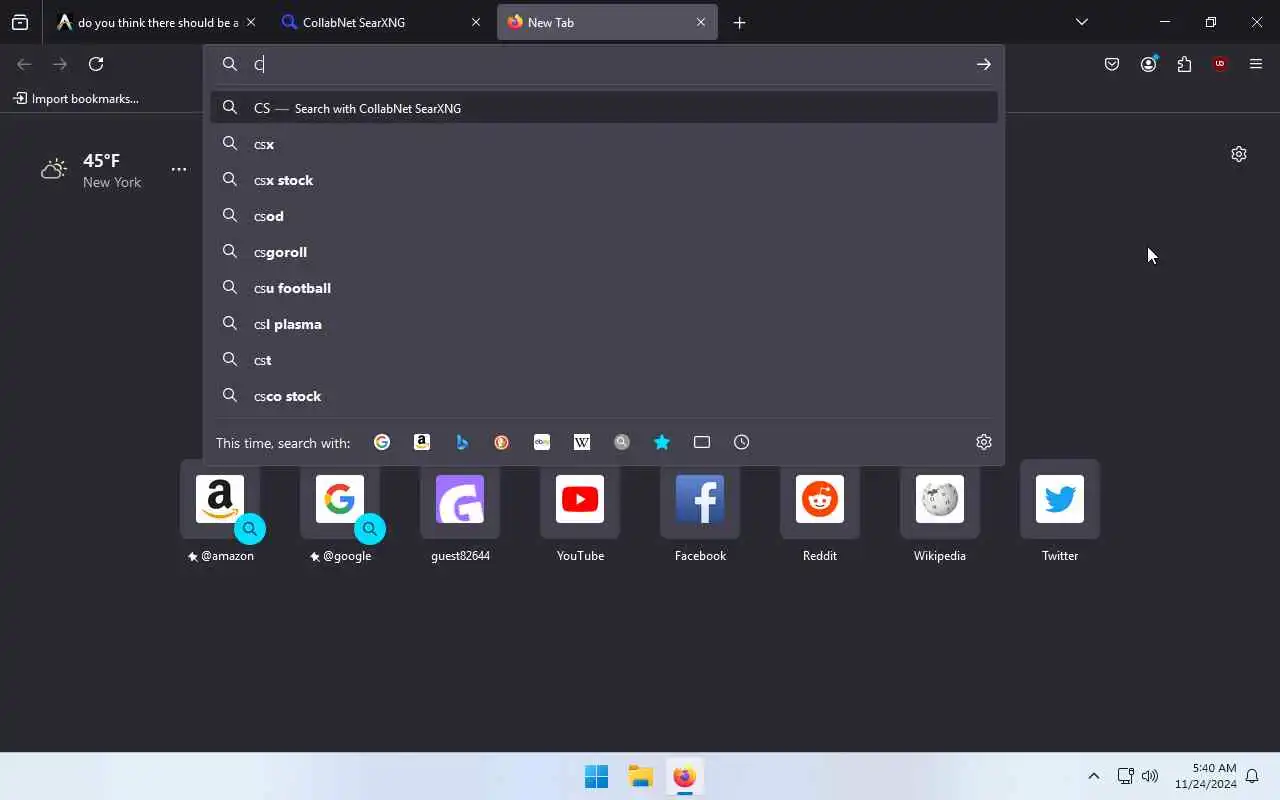Image resolution: width=1280 pixels, height=800 pixels.
Task: Open network status icon in tray
Action: click(x=1125, y=776)
